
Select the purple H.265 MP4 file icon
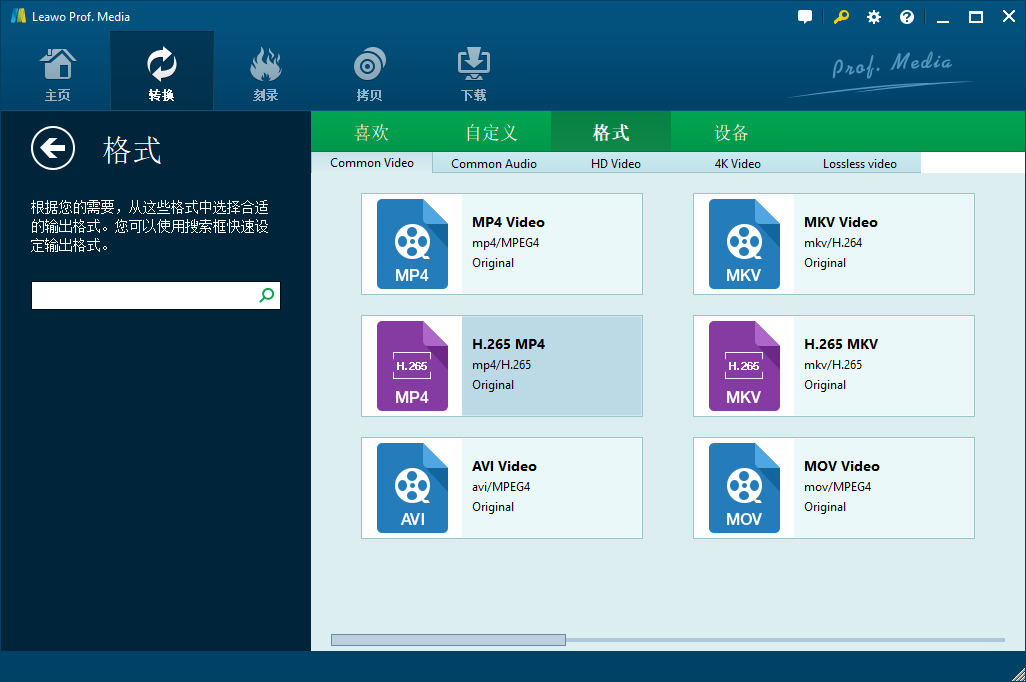[412, 366]
